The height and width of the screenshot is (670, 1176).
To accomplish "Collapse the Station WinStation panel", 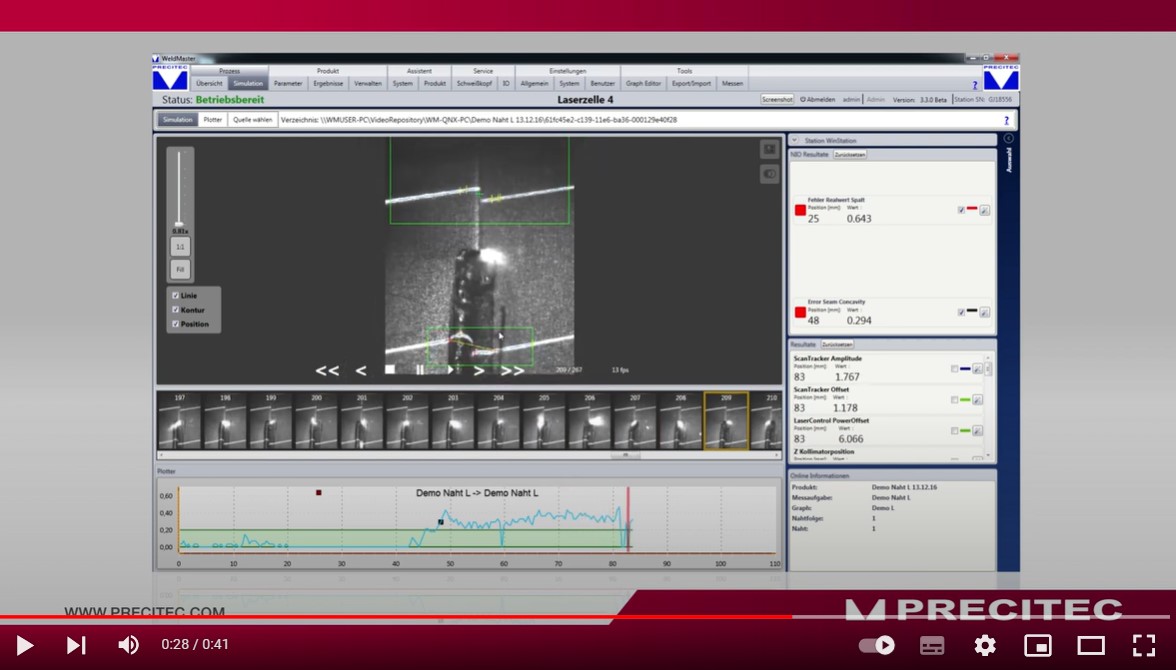I will pyautogui.click(x=794, y=140).
